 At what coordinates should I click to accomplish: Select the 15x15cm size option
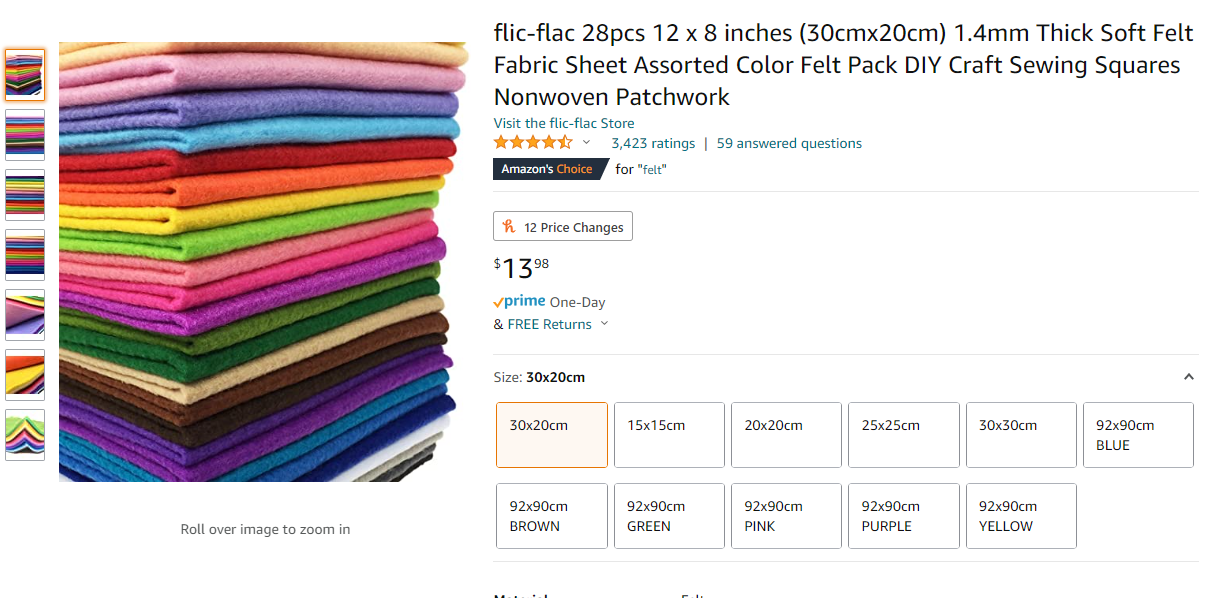click(x=669, y=434)
